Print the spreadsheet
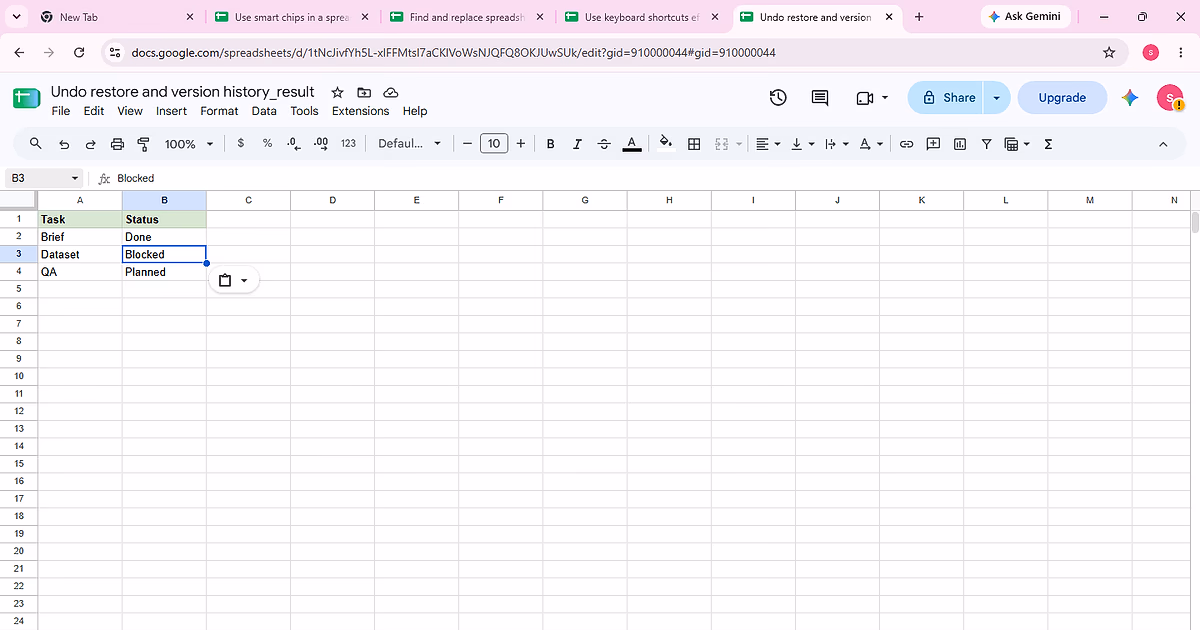Image resolution: width=1200 pixels, height=630 pixels. coord(117,144)
